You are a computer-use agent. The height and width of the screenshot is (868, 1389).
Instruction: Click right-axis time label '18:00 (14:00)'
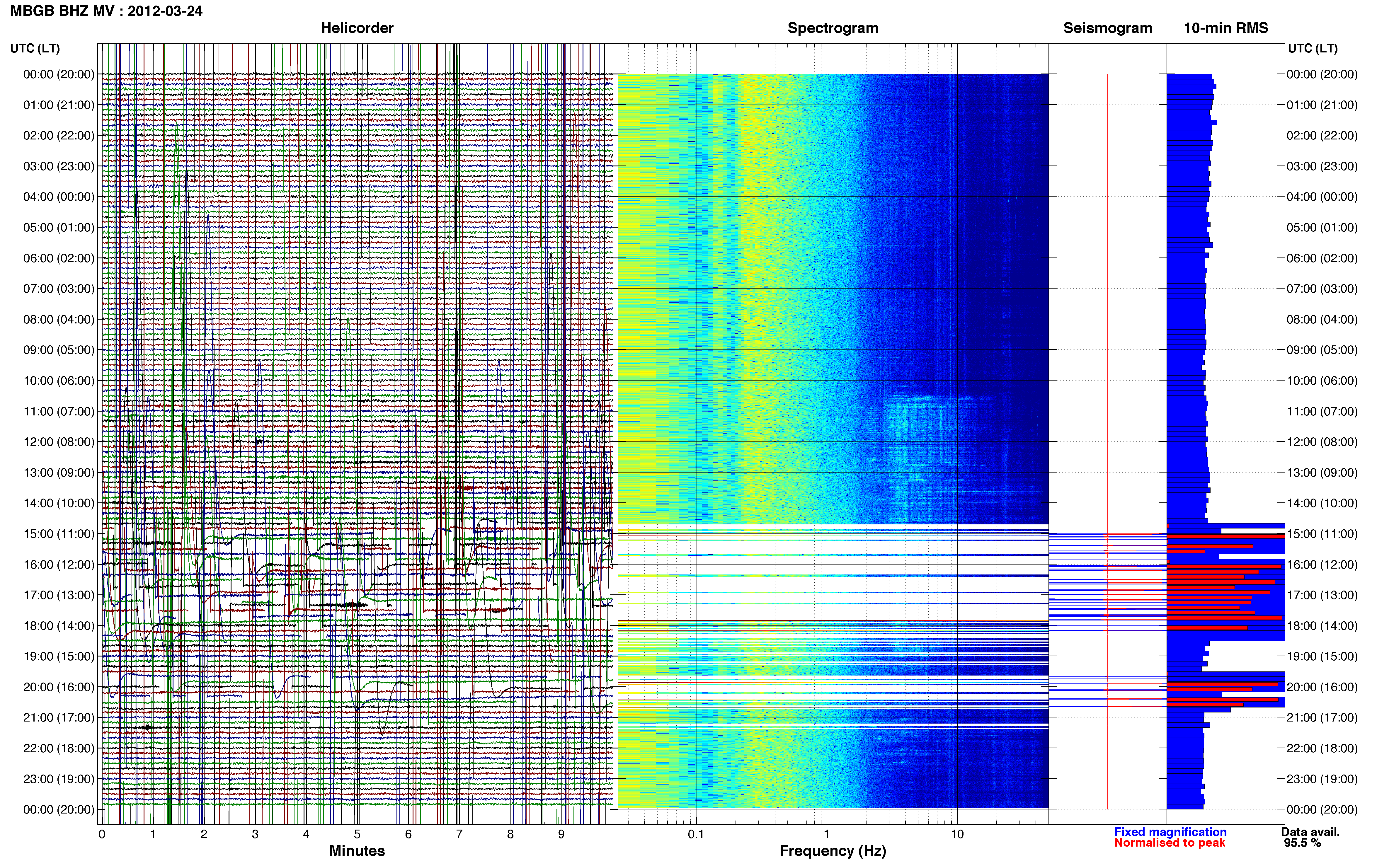[1322, 626]
